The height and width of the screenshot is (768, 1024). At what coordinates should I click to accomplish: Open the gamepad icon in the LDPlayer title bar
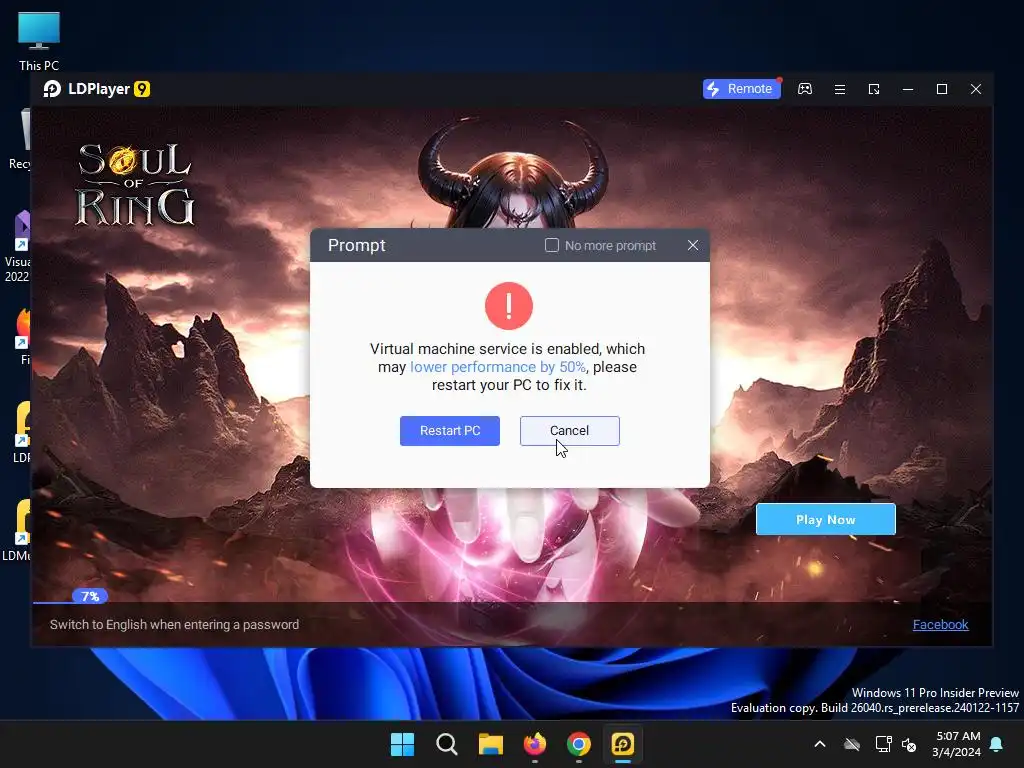tap(805, 89)
